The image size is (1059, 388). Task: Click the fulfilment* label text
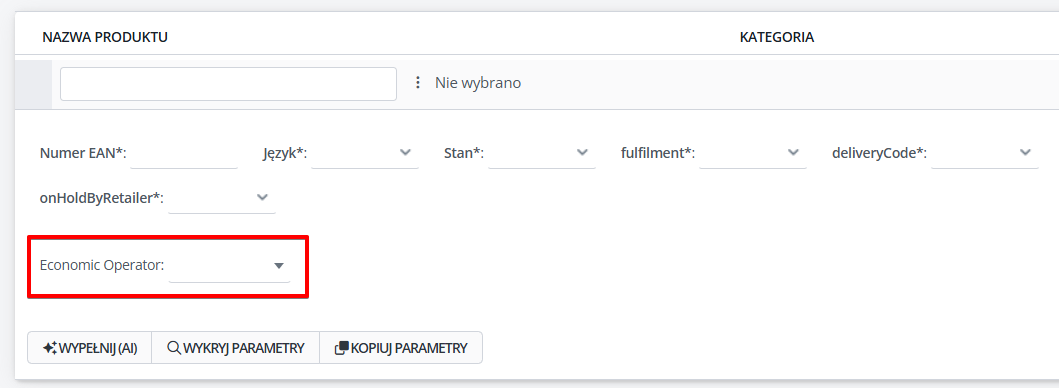658,153
